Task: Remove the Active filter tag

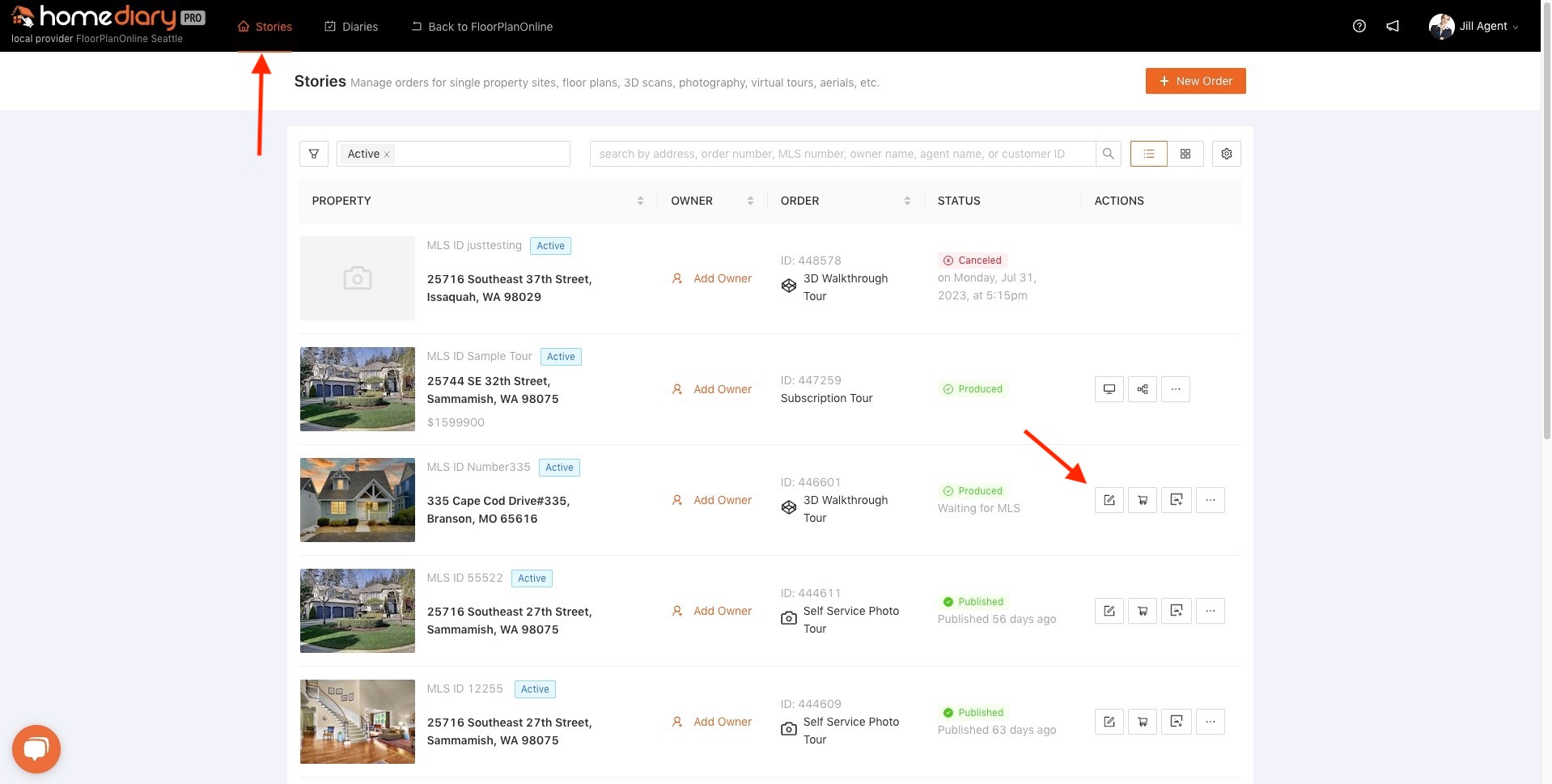Action: click(x=387, y=155)
